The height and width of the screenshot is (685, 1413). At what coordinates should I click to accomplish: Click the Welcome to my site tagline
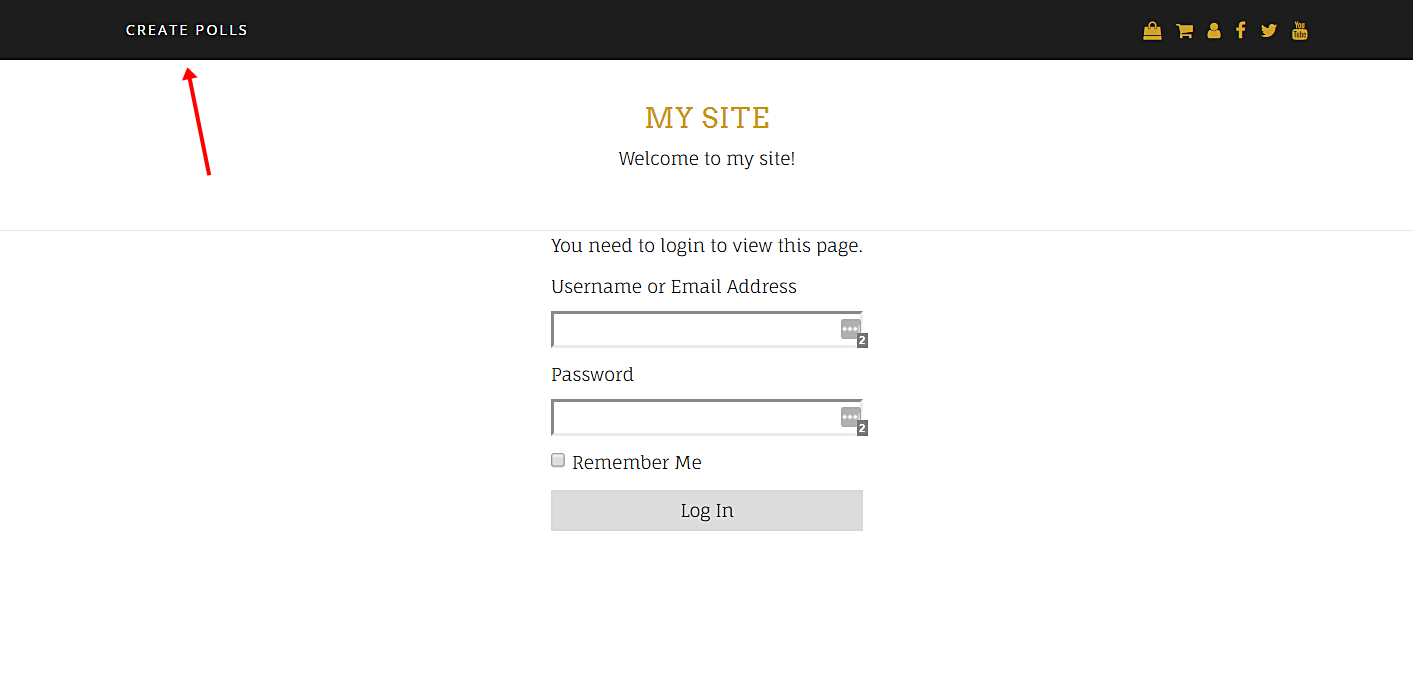click(x=707, y=159)
